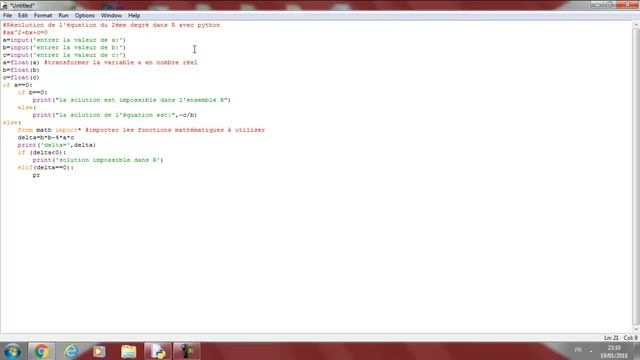The image size is (640, 360).
Task: Click the FR language indicator in the tray
Action: point(578,350)
